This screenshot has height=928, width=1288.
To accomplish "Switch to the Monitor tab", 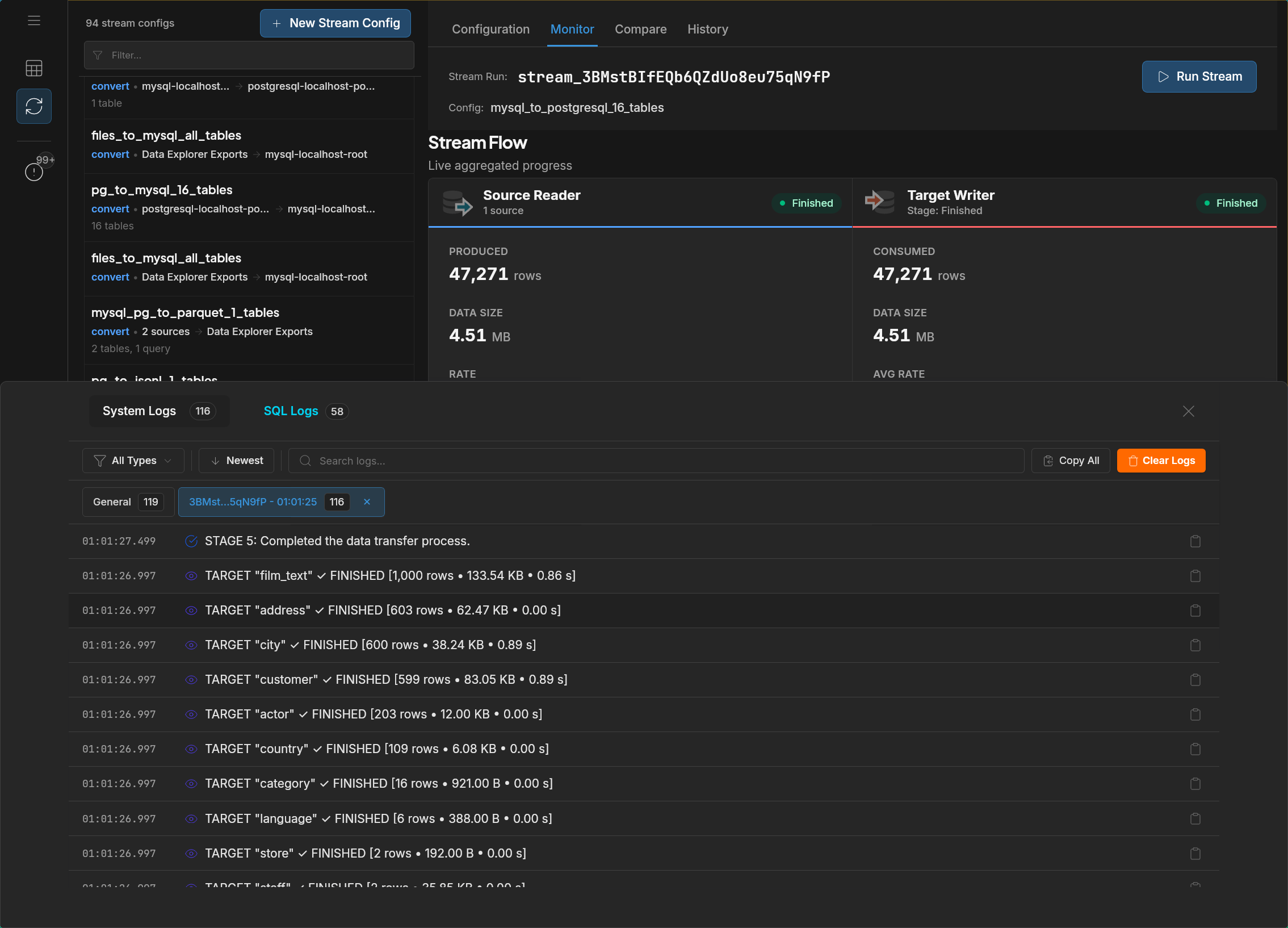I will coord(572,29).
